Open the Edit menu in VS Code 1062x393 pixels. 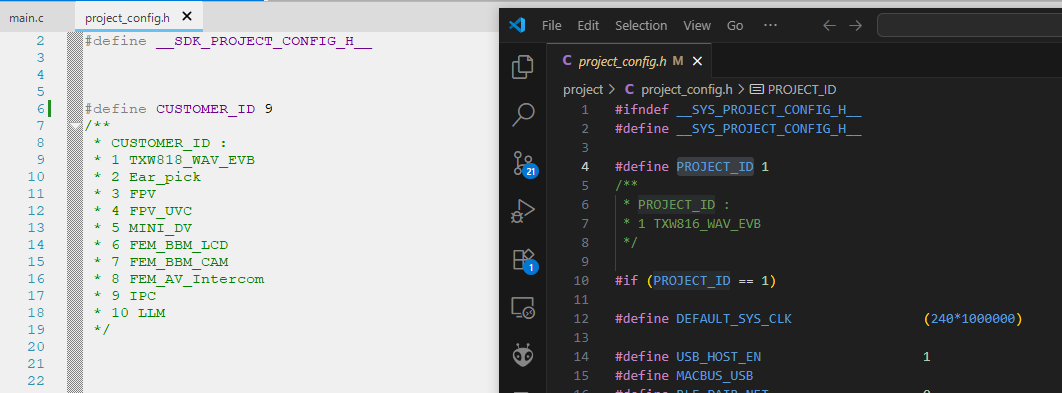[x=588, y=26]
